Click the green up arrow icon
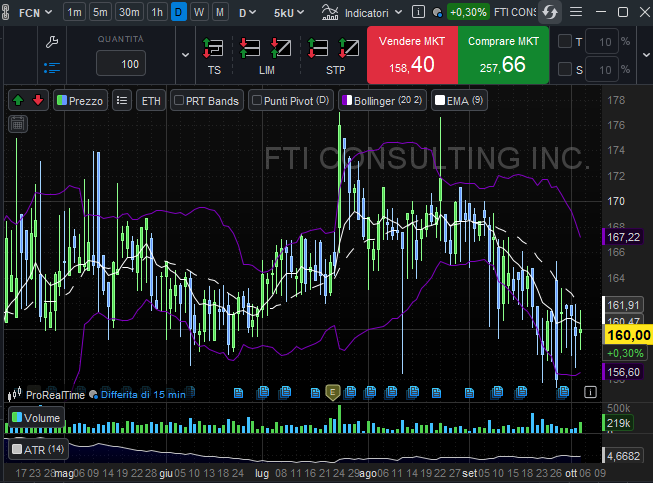 [x=18, y=100]
